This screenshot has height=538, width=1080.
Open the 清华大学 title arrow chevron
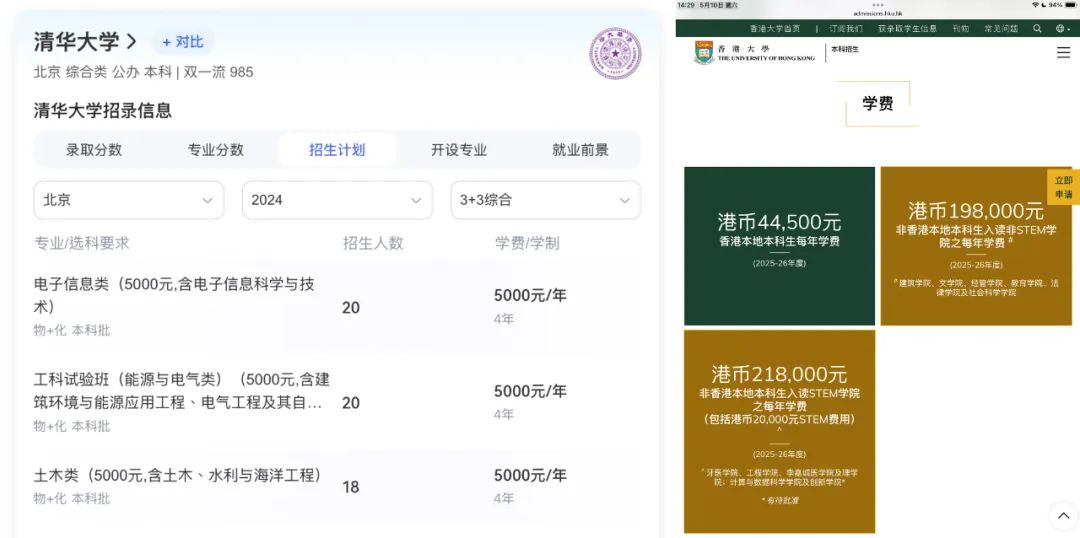132,42
